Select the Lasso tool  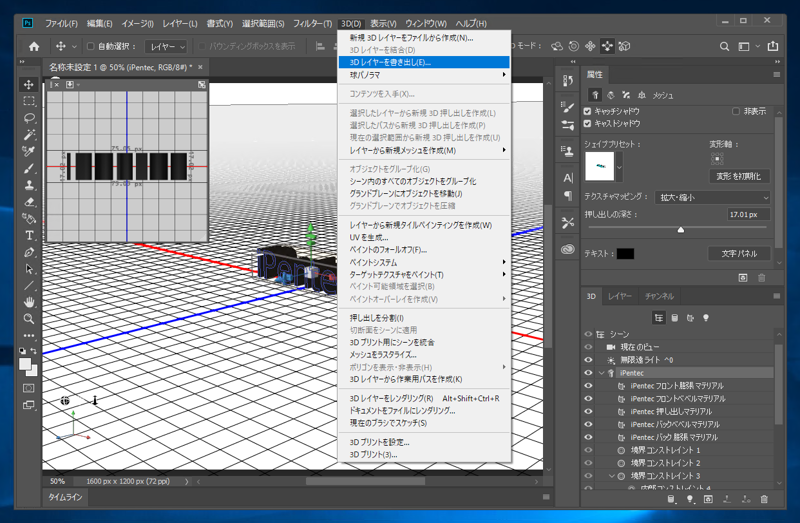(29, 118)
